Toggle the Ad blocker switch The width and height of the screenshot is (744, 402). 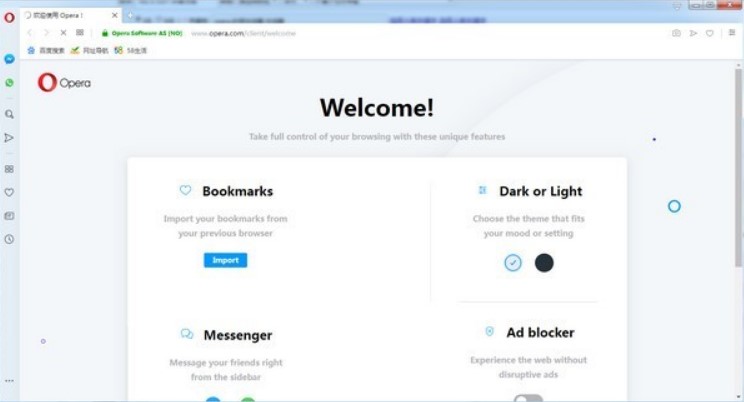528,399
